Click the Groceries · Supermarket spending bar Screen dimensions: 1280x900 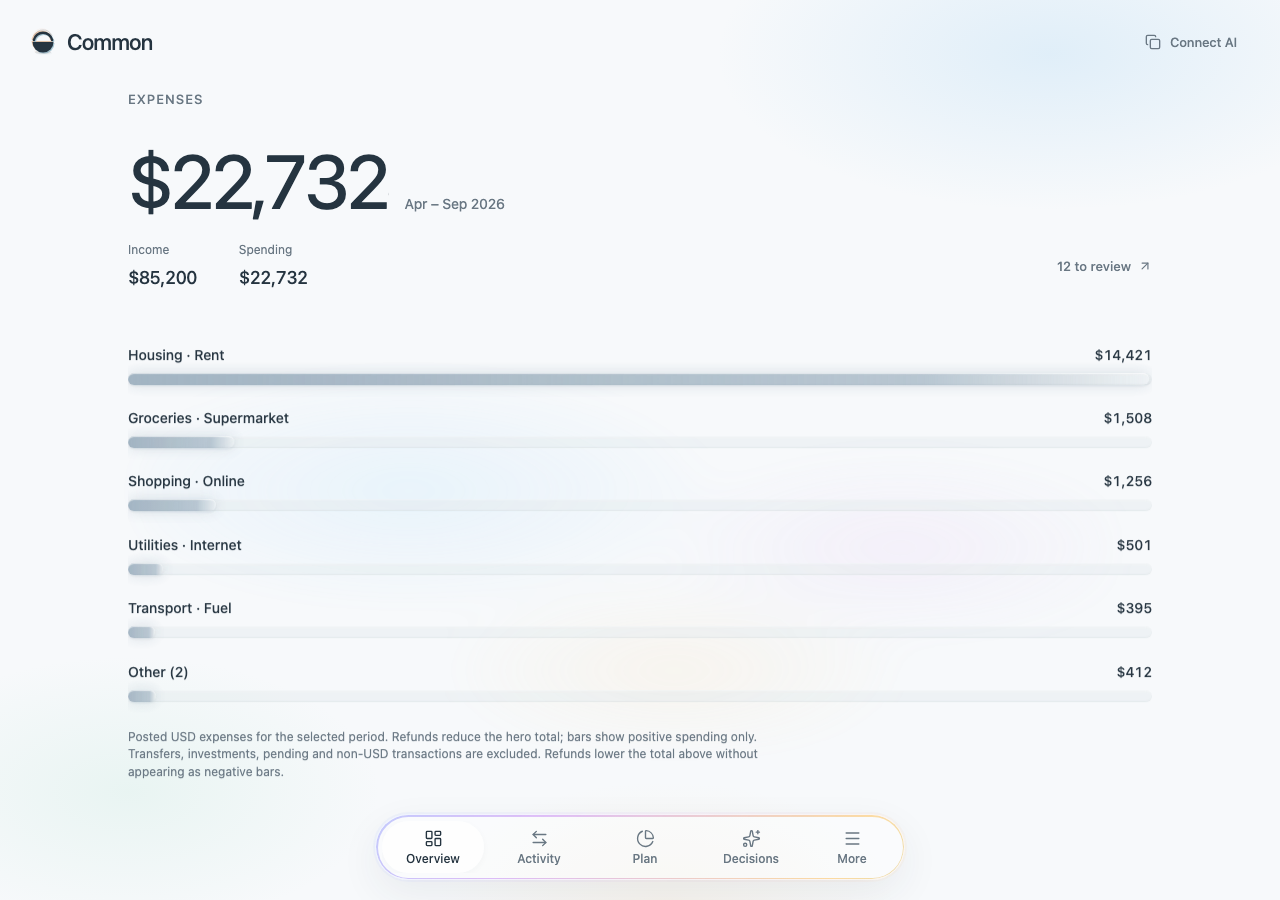tap(640, 442)
